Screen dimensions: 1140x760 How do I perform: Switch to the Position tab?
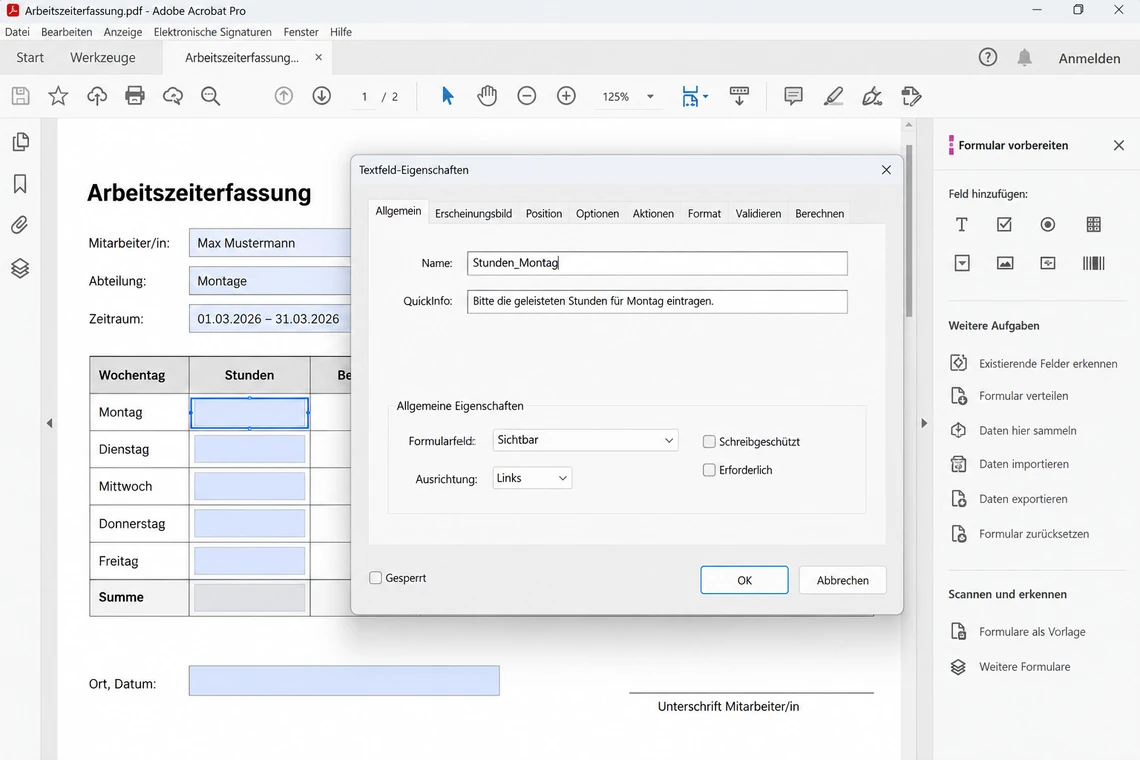544,213
